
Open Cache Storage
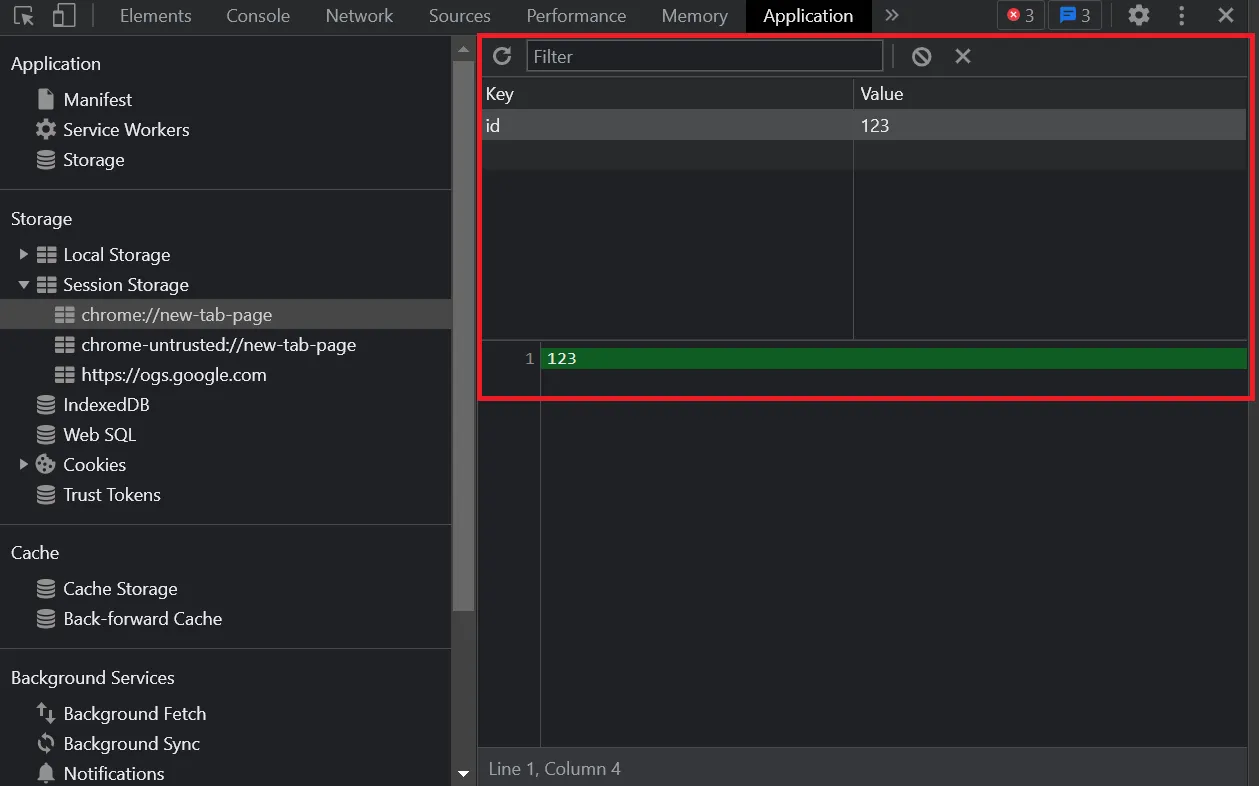click(x=120, y=589)
